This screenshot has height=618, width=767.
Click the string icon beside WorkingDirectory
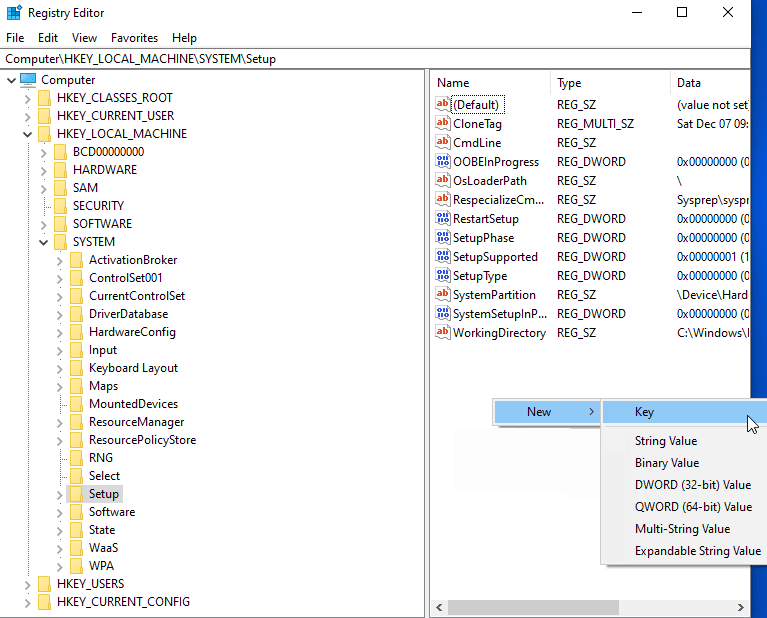tap(443, 333)
